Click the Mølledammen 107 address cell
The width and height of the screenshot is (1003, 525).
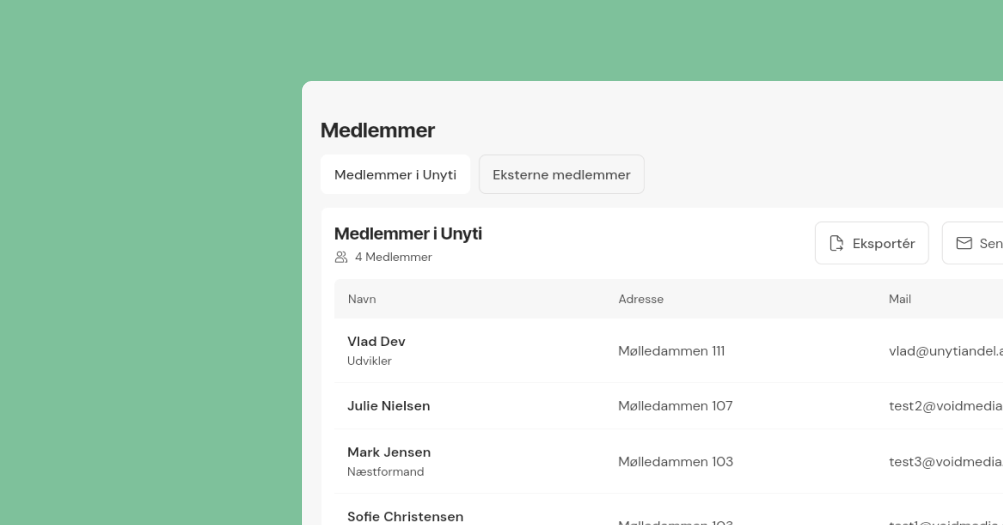coord(675,406)
